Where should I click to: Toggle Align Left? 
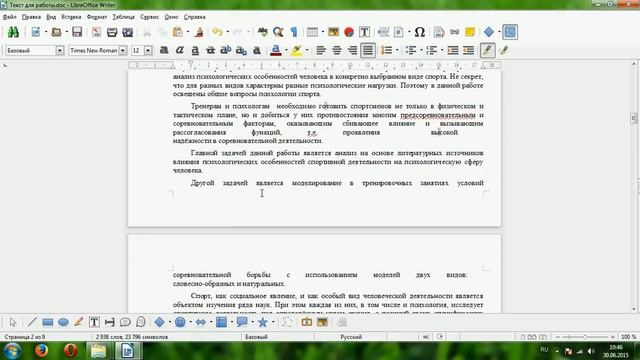(x=321, y=50)
